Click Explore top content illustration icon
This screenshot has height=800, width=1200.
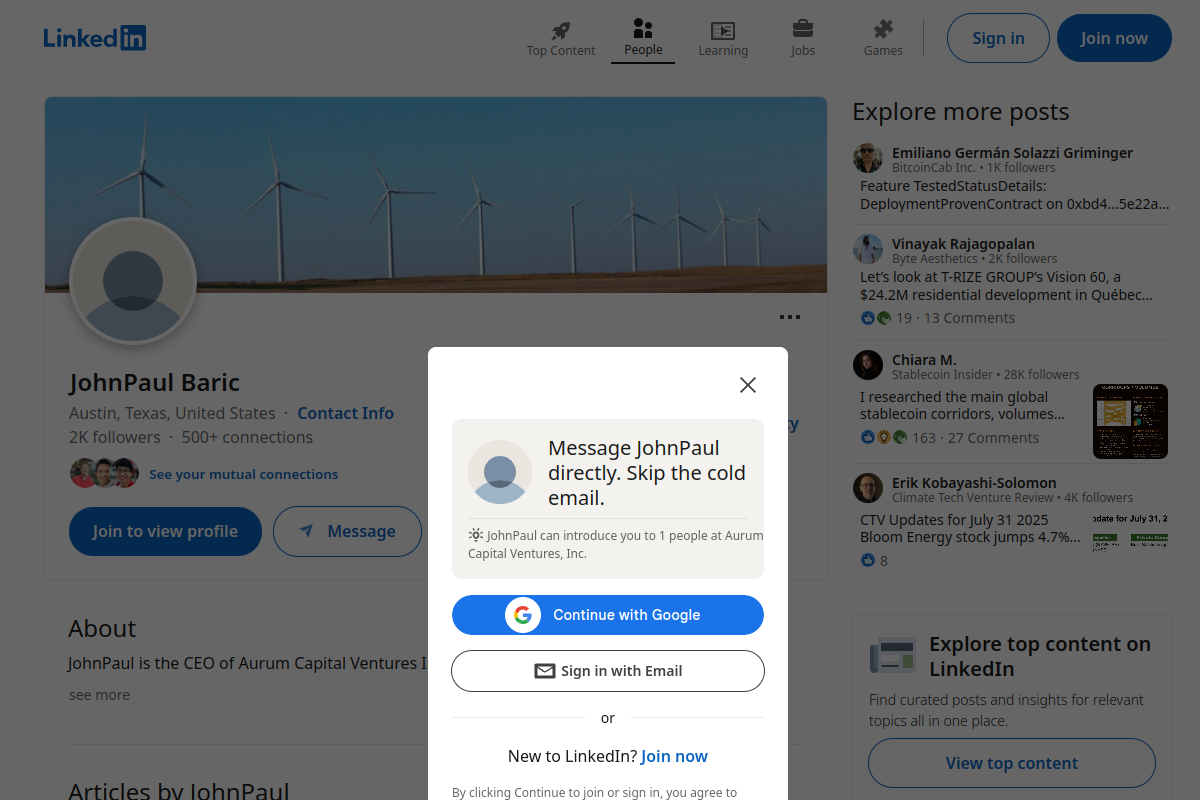pos(893,655)
